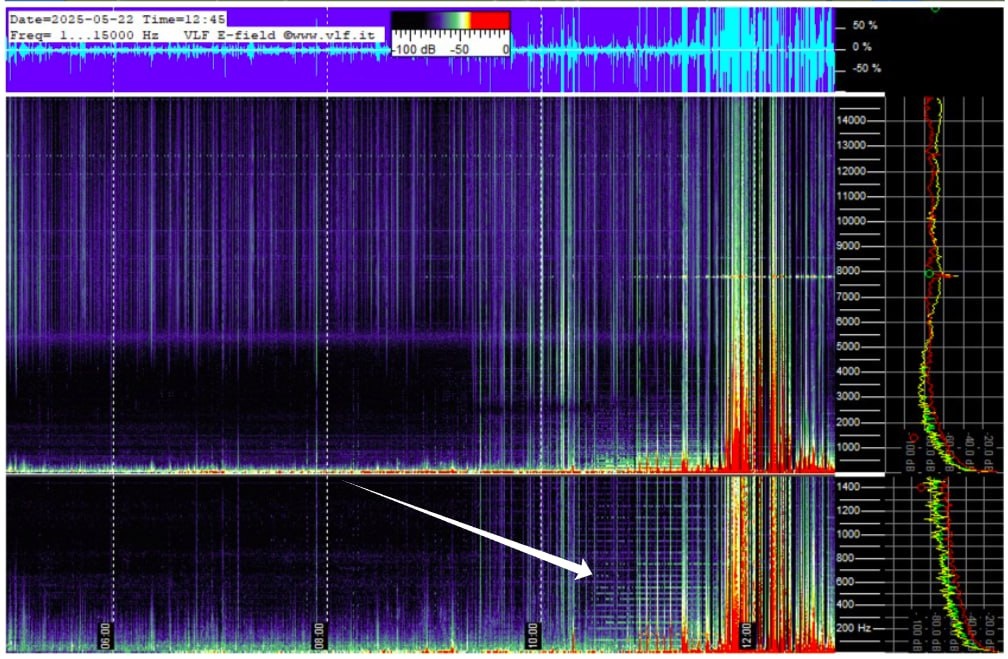
Task: Select the -100 dB legend label
Action: point(414,50)
